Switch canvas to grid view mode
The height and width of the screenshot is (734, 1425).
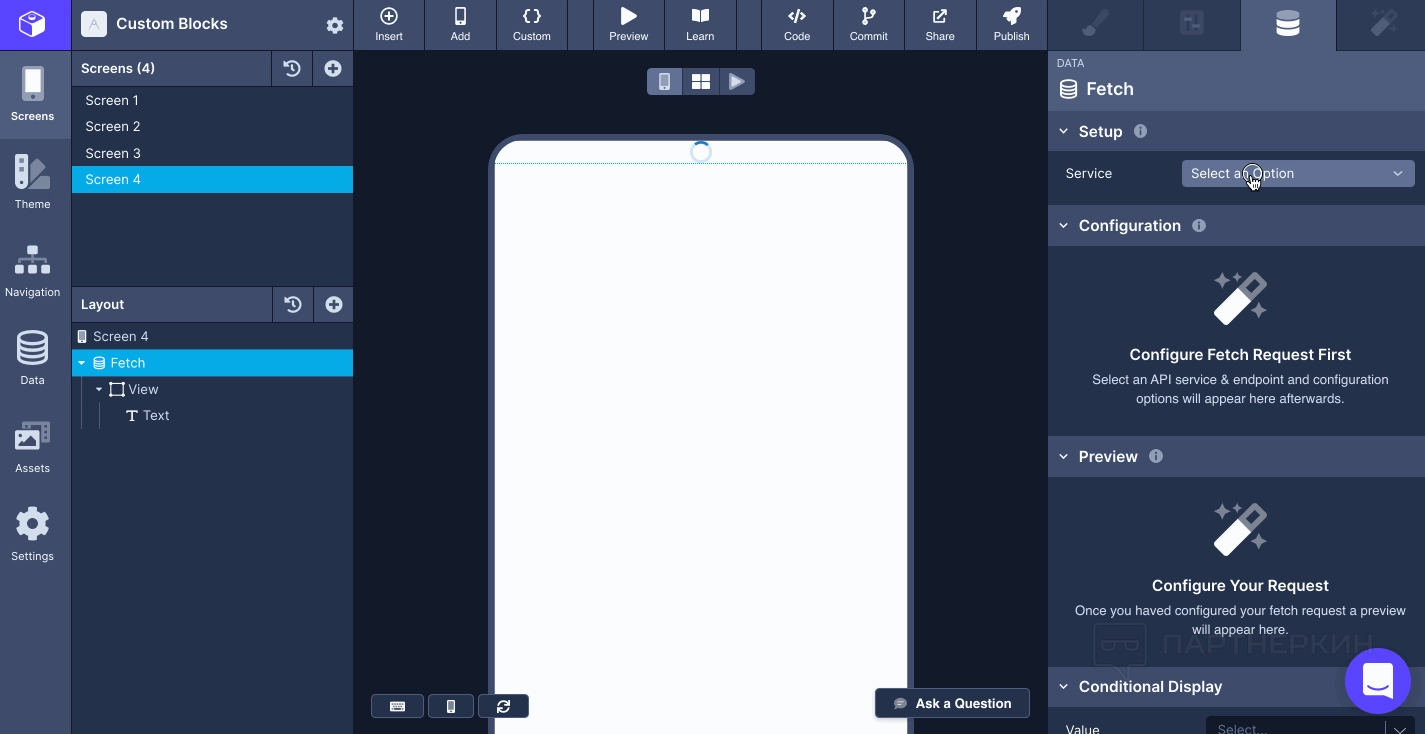pos(700,82)
